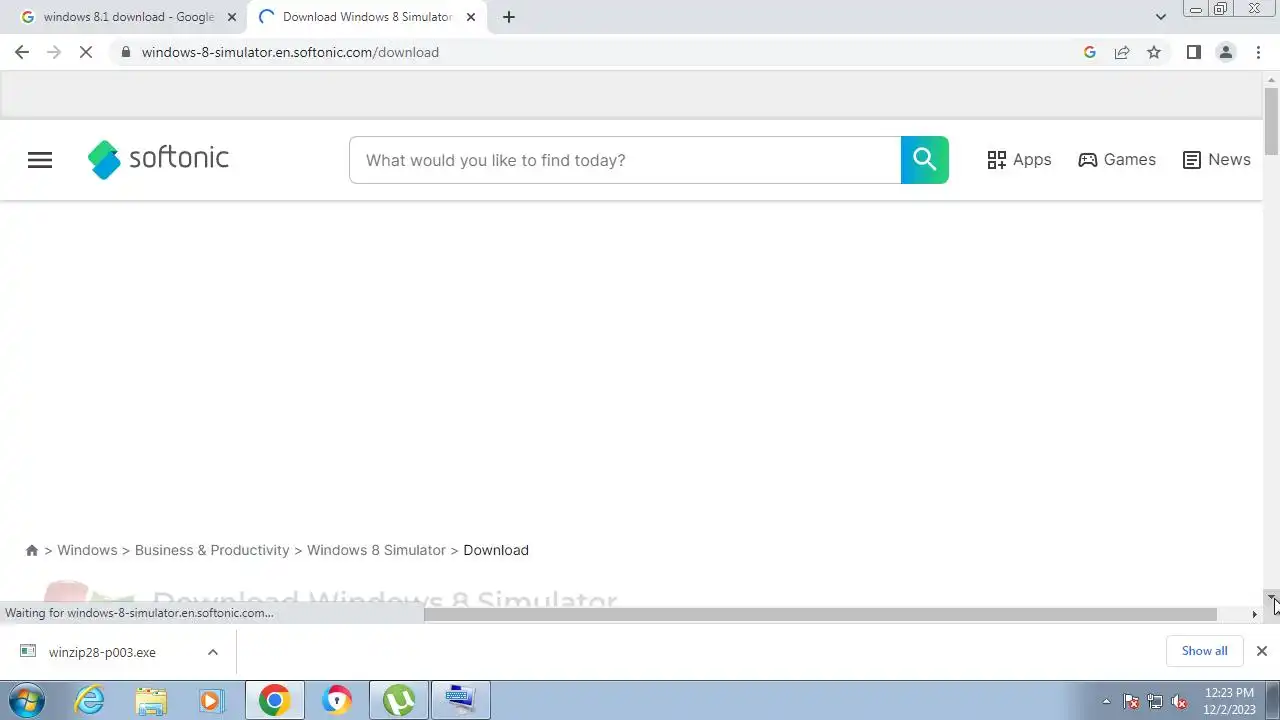Click the network tray icon
1280x720 pixels.
coord(1155,701)
